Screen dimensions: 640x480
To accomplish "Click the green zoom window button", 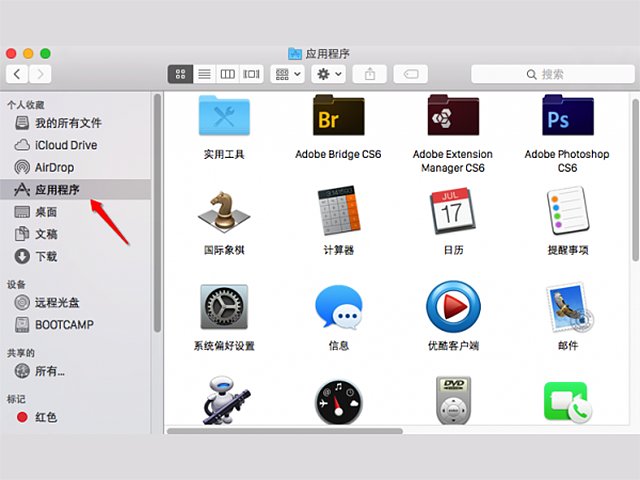I will (x=45, y=53).
